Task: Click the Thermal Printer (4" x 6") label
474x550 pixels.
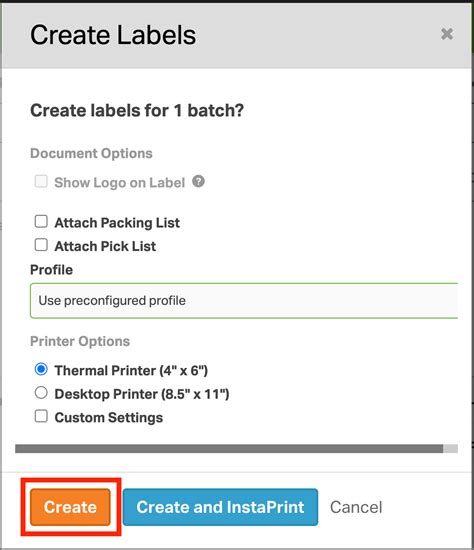Action: (131, 371)
